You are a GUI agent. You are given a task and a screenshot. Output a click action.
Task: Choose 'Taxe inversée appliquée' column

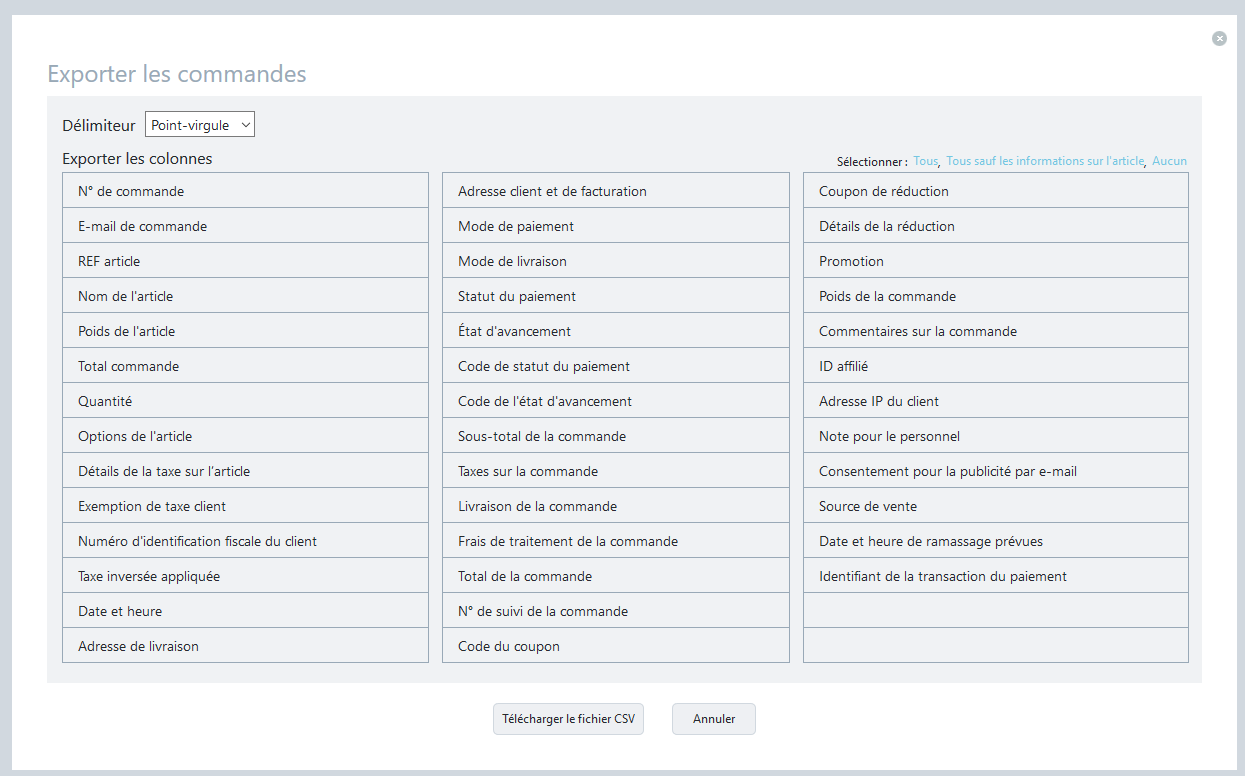(x=245, y=576)
